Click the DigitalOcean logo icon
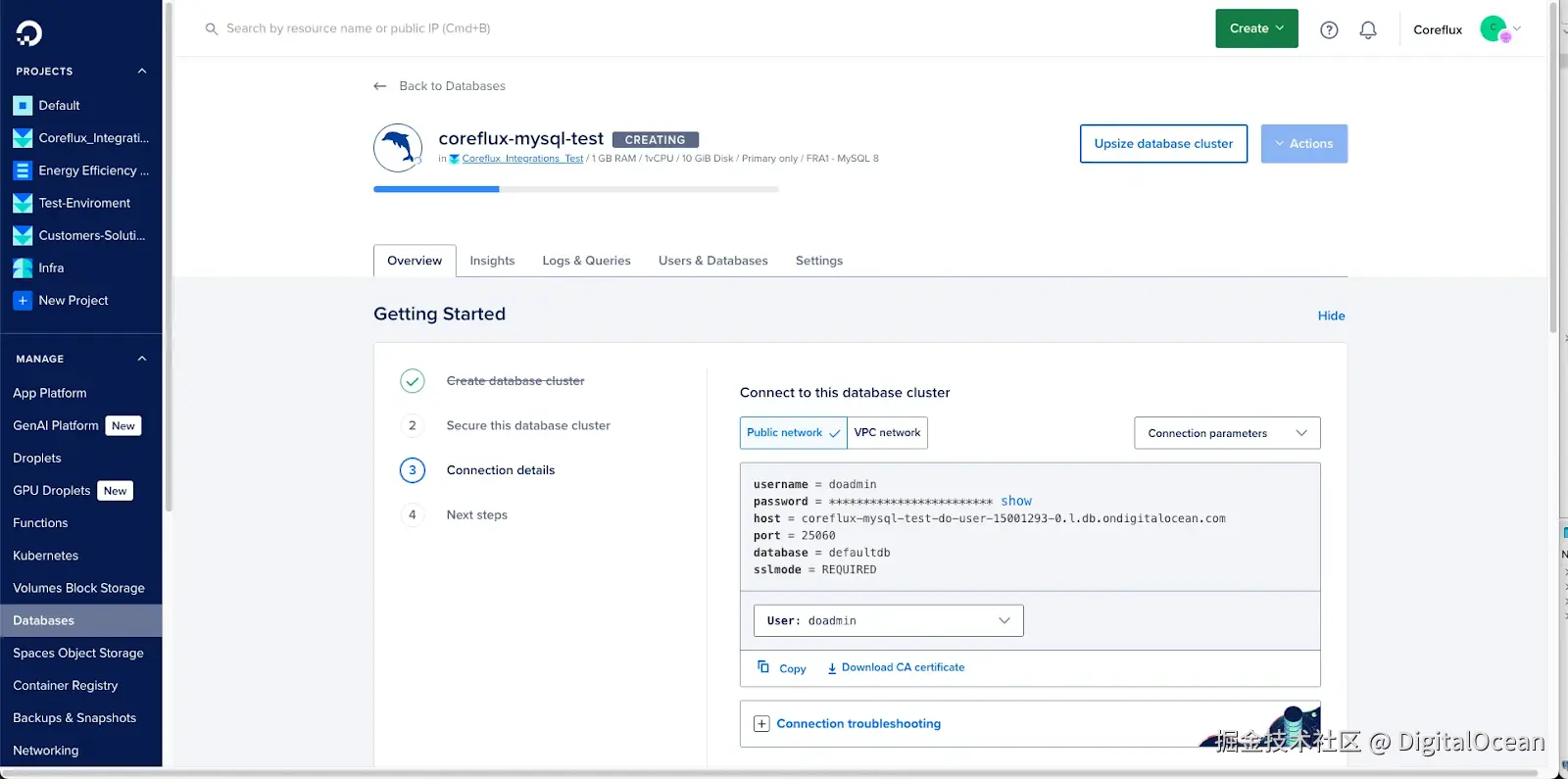The image size is (1568, 779). pyautogui.click(x=29, y=33)
